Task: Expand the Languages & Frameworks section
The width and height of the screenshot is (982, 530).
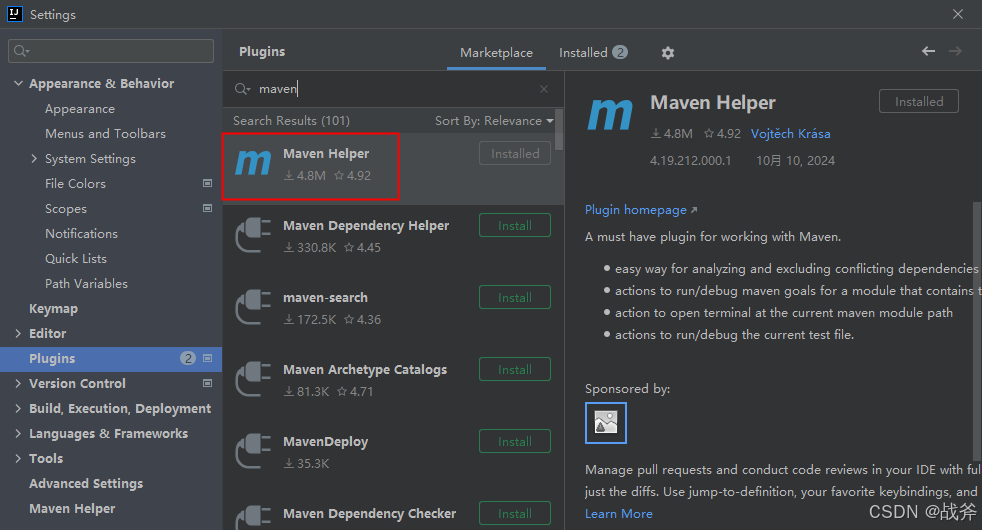Action: [x=18, y=434]
